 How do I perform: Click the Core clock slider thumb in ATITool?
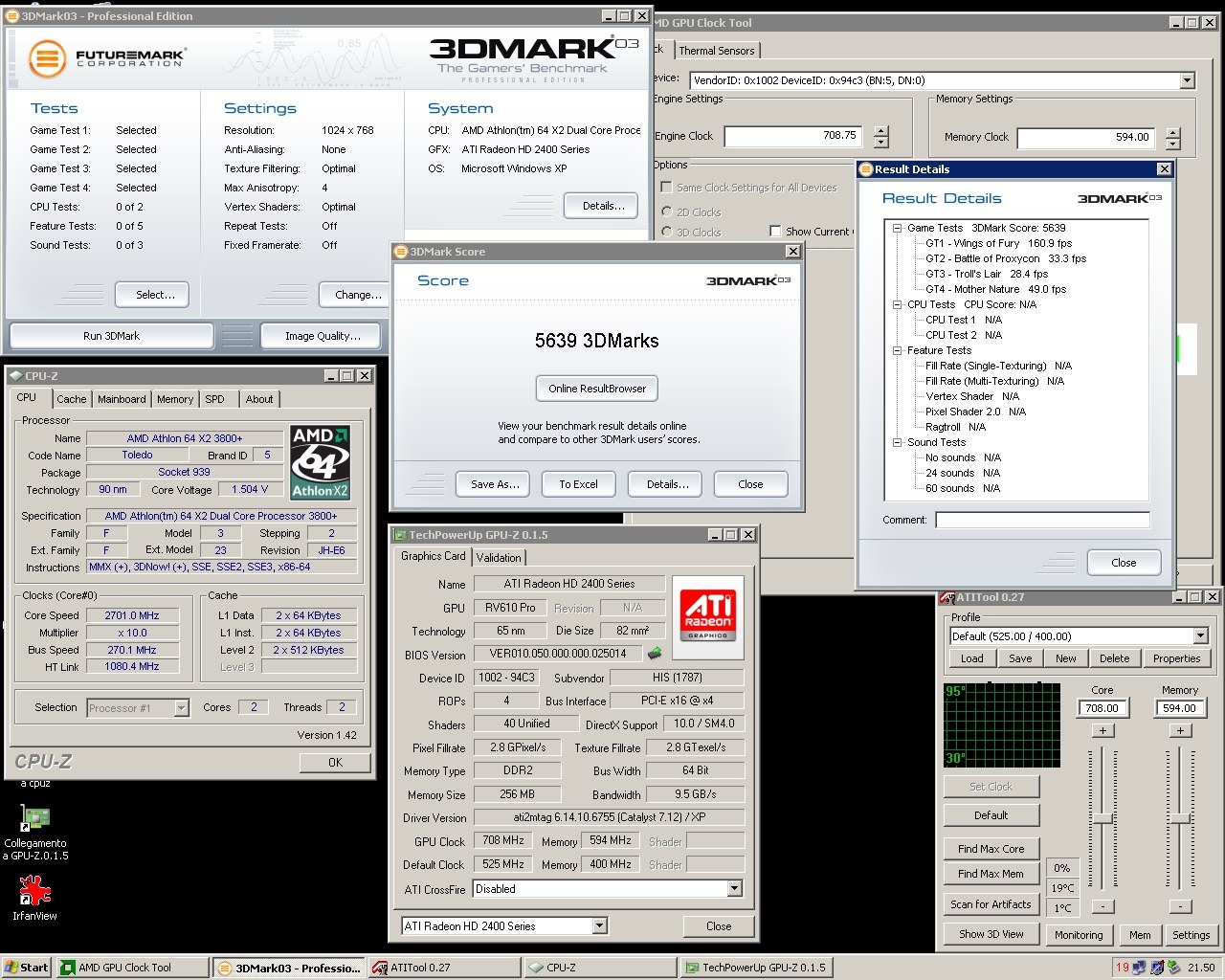click(1102, 818)
